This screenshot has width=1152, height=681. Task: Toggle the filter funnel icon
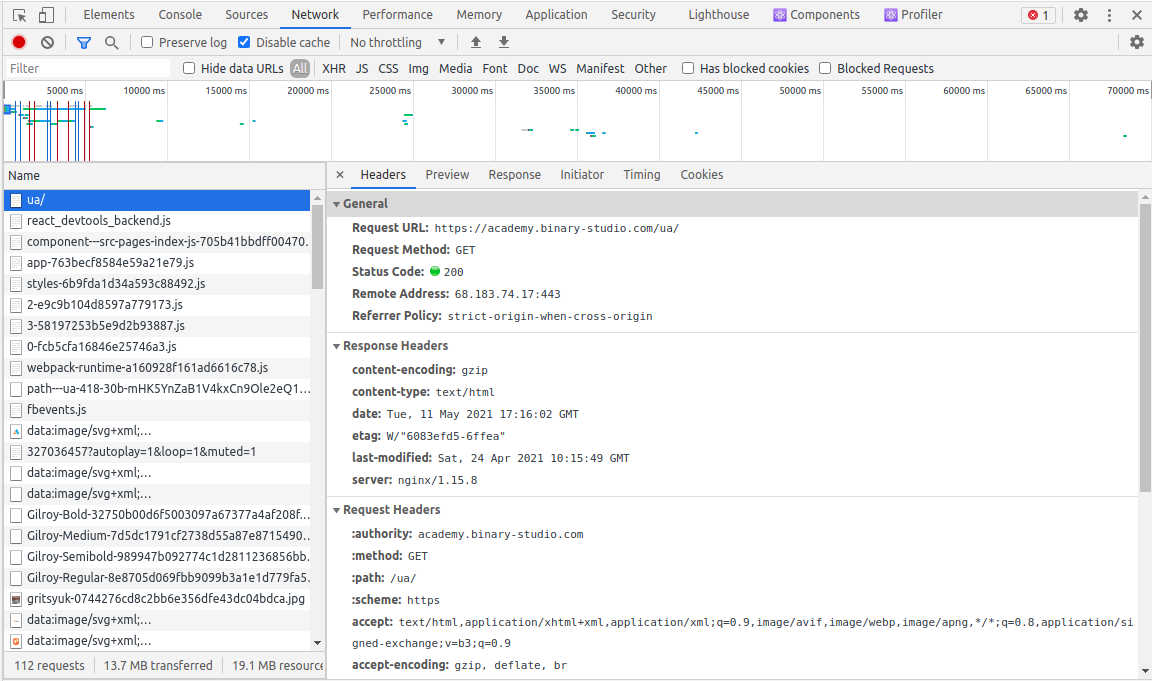[x=84, y=43]
